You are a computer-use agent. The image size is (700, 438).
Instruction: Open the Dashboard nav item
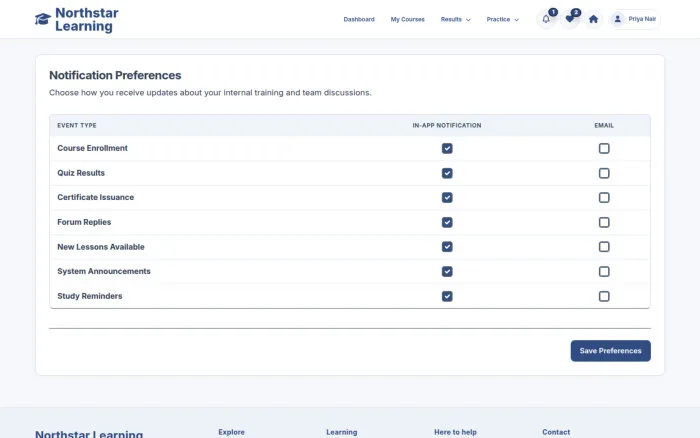coord(359,19)
